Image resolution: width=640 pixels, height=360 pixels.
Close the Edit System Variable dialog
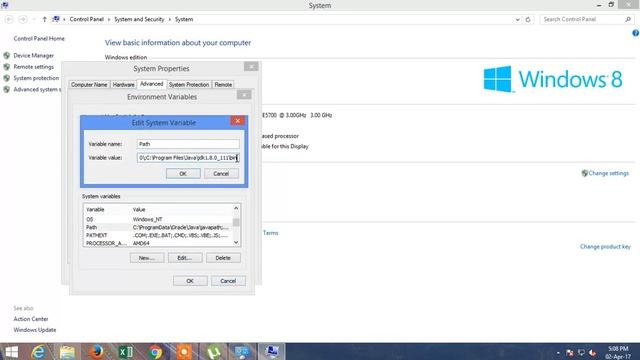[238, 120]
